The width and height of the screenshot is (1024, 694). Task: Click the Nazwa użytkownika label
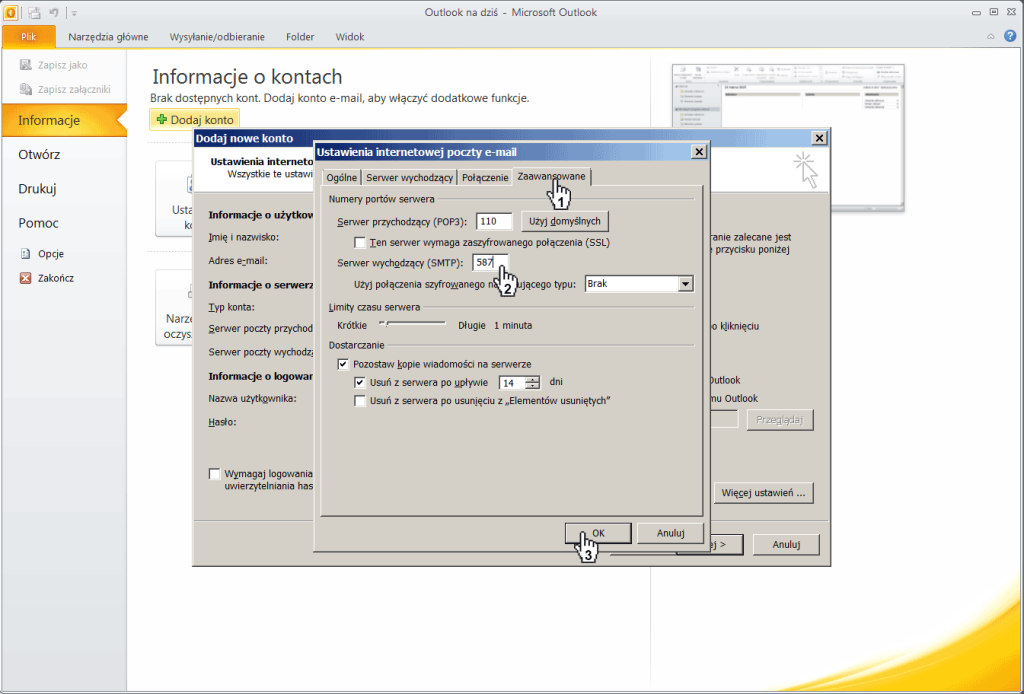click(x=253, y=398)
